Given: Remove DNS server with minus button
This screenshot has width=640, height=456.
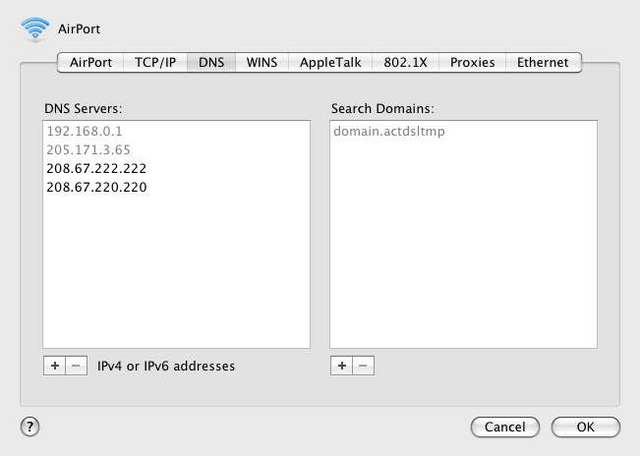Looking at the screenshot, I should point(76,365).
